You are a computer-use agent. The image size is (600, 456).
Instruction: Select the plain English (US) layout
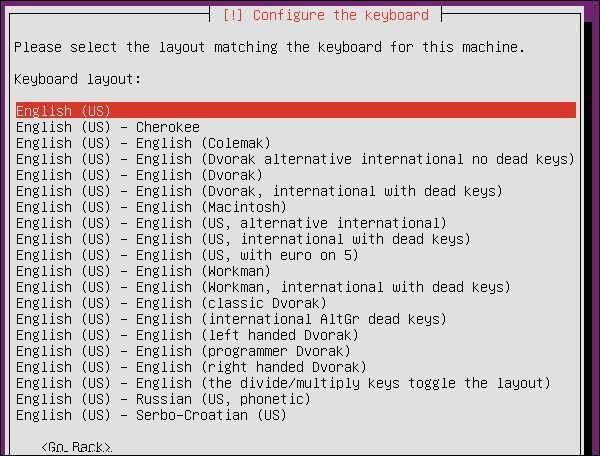pos(64,111)
